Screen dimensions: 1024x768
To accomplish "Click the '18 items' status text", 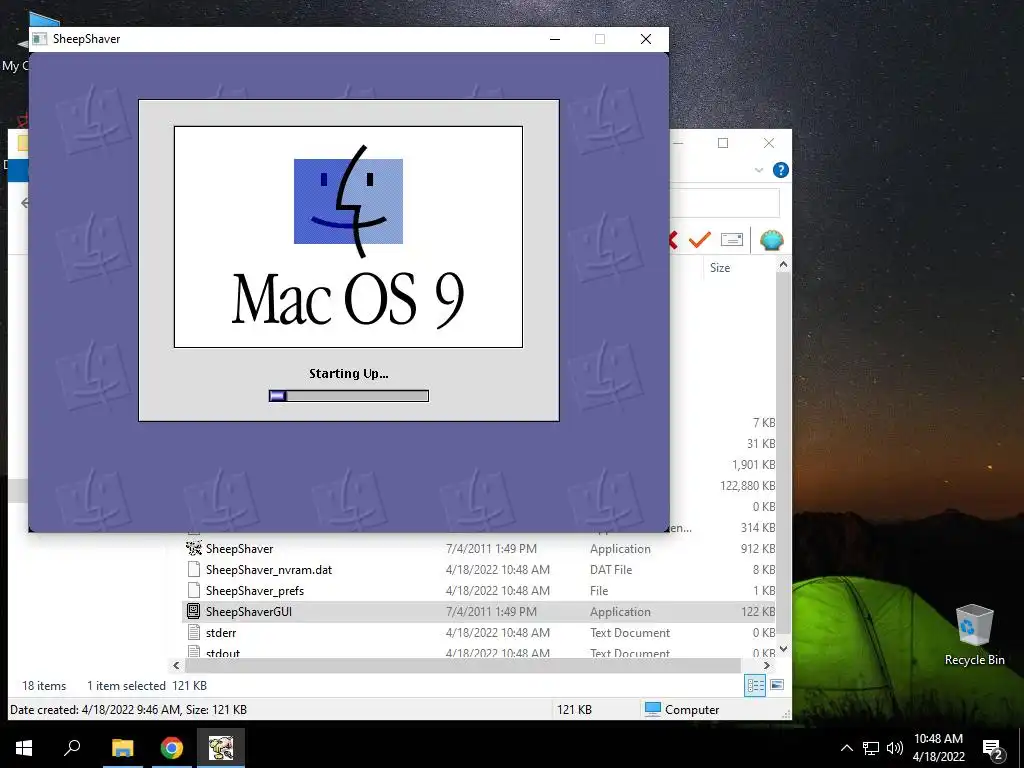I will tap(44, 686).
